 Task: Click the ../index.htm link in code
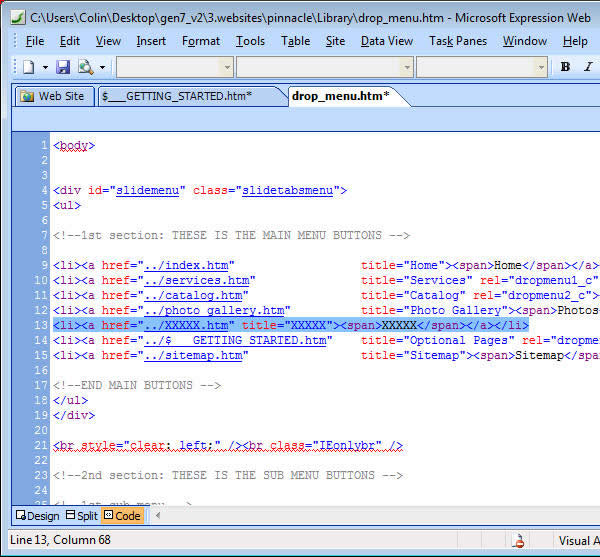(186, 265)
